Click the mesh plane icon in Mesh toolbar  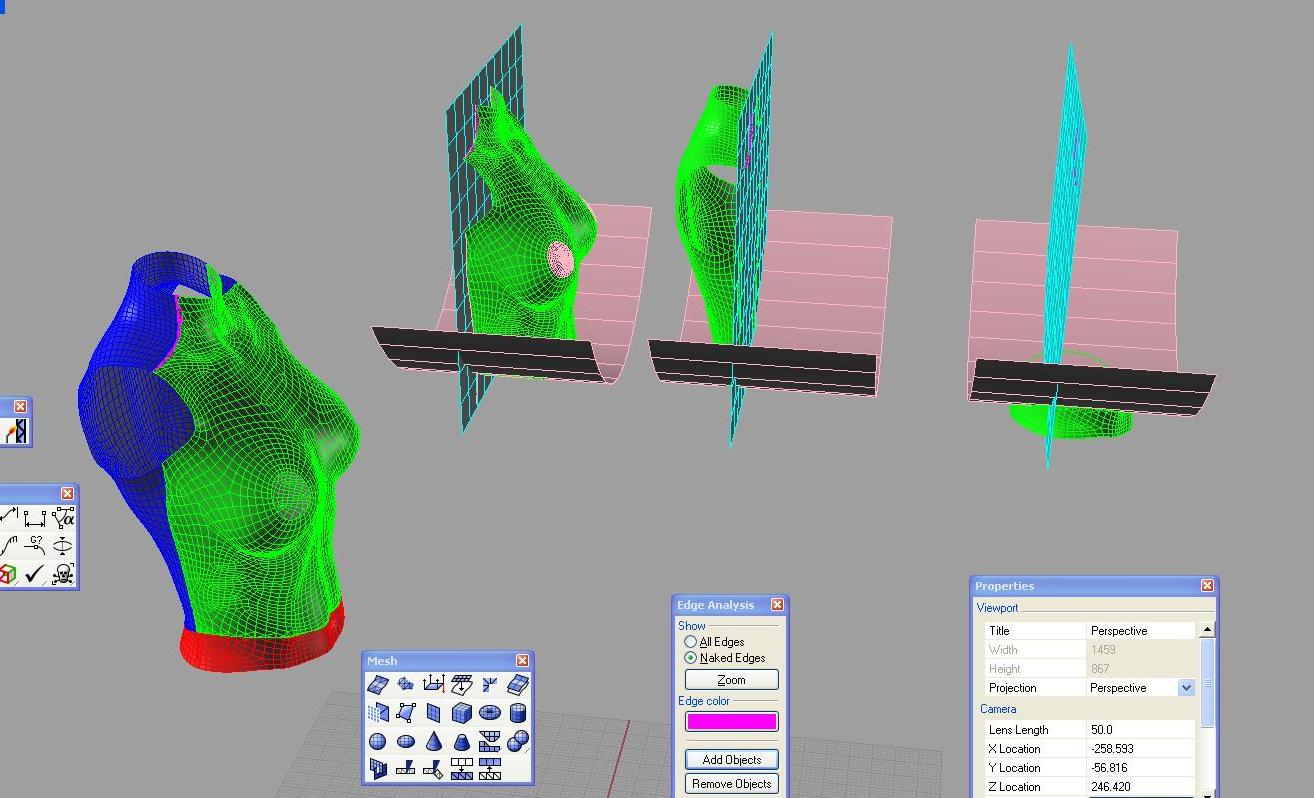(x=434, y=713)
